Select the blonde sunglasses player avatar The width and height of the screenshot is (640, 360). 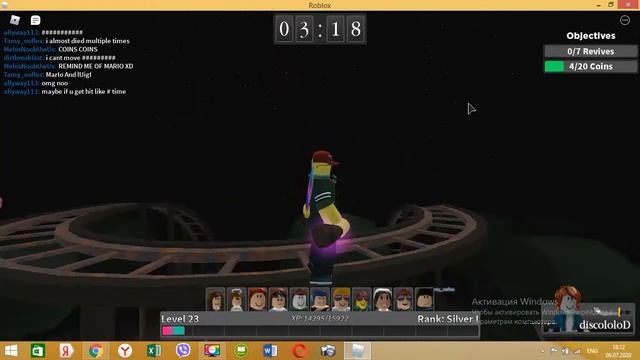pos(341,299)
